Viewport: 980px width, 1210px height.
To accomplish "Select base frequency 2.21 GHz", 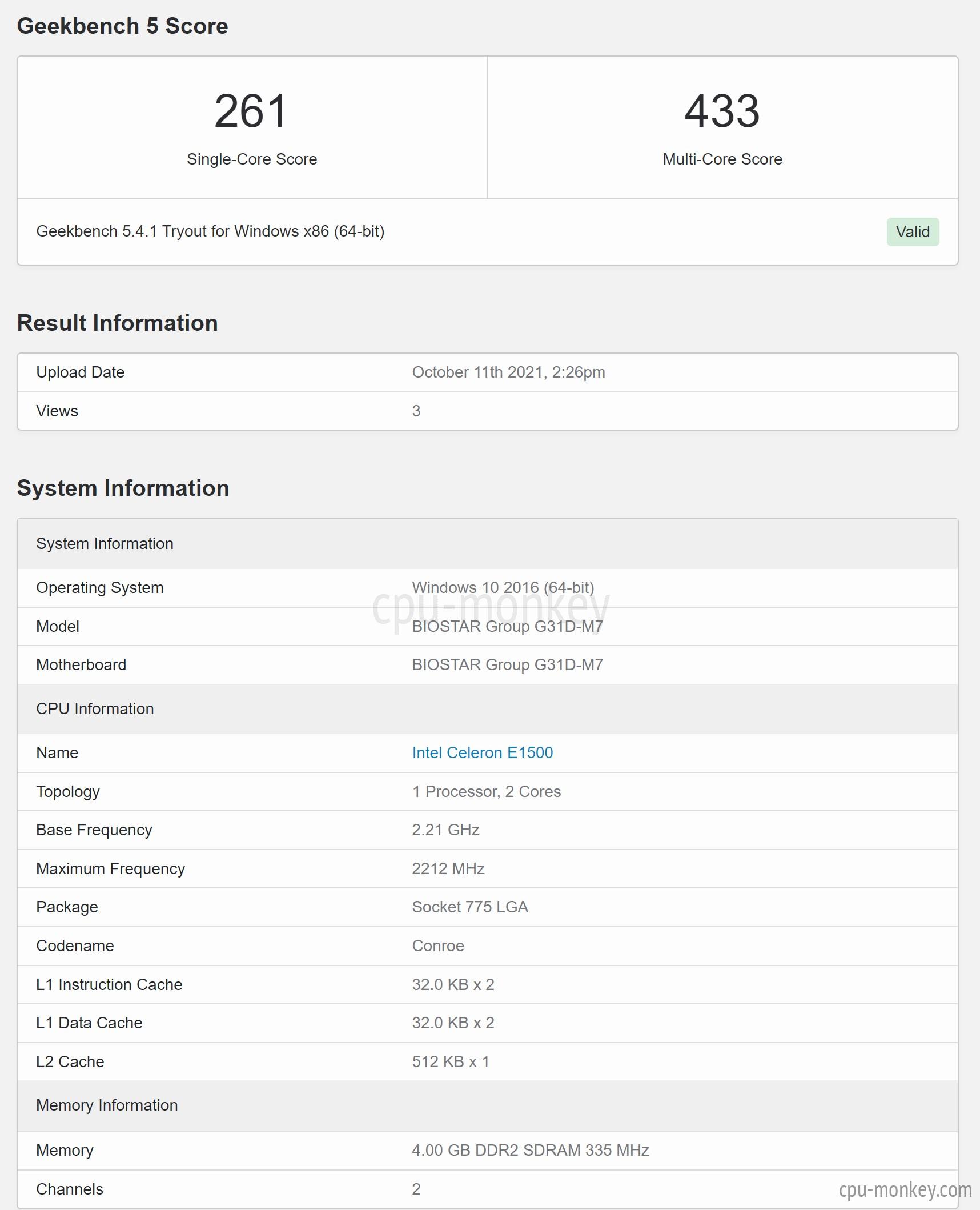I will 445,830.
